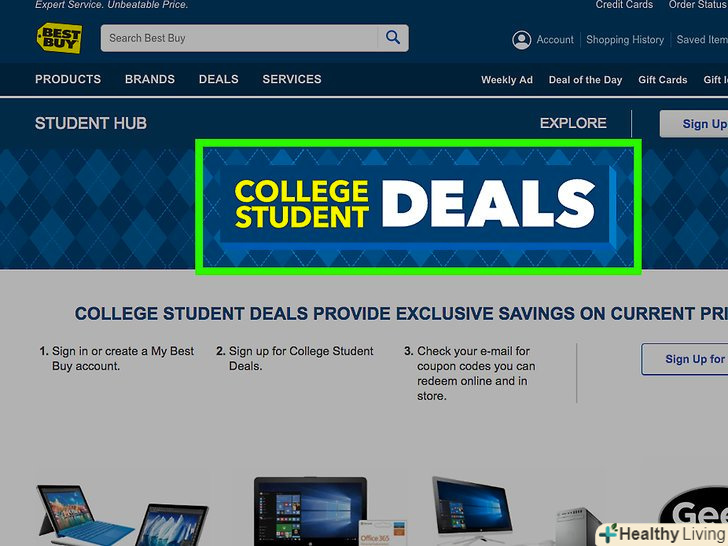Open Shopping History

click(x=625, y=40)
